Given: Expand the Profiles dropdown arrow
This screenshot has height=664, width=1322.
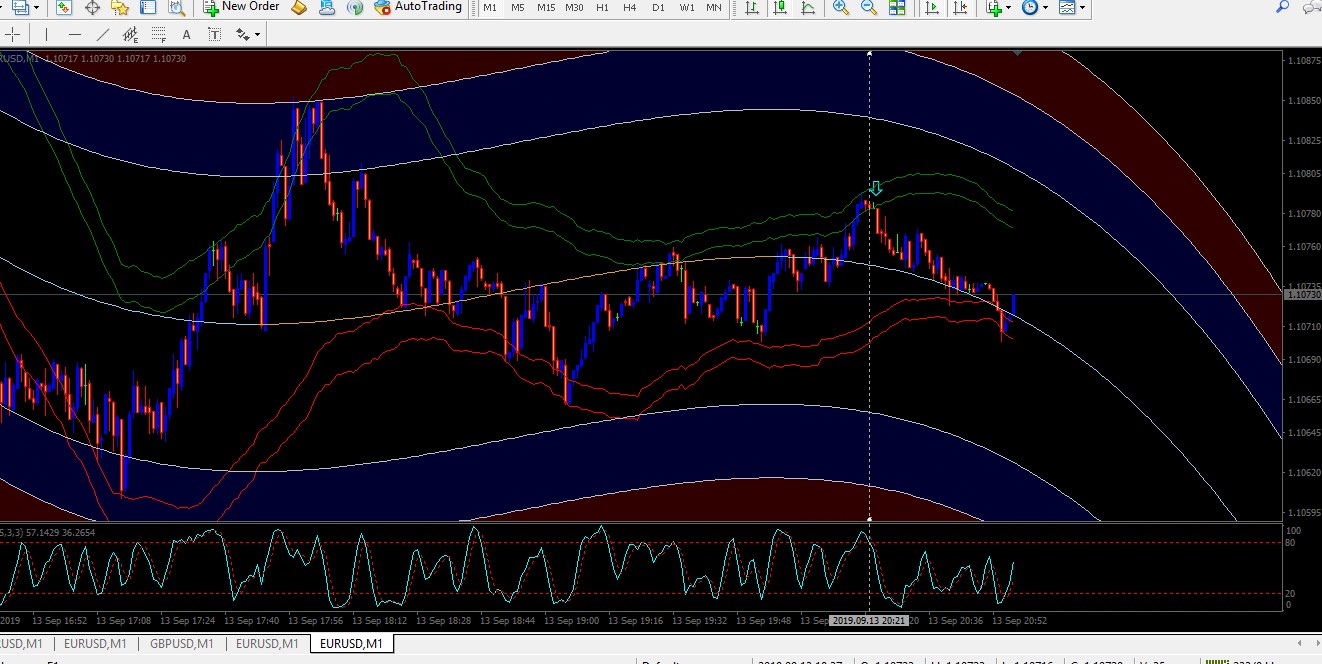Looking at the screenshot, I should [x=36, y=8].
